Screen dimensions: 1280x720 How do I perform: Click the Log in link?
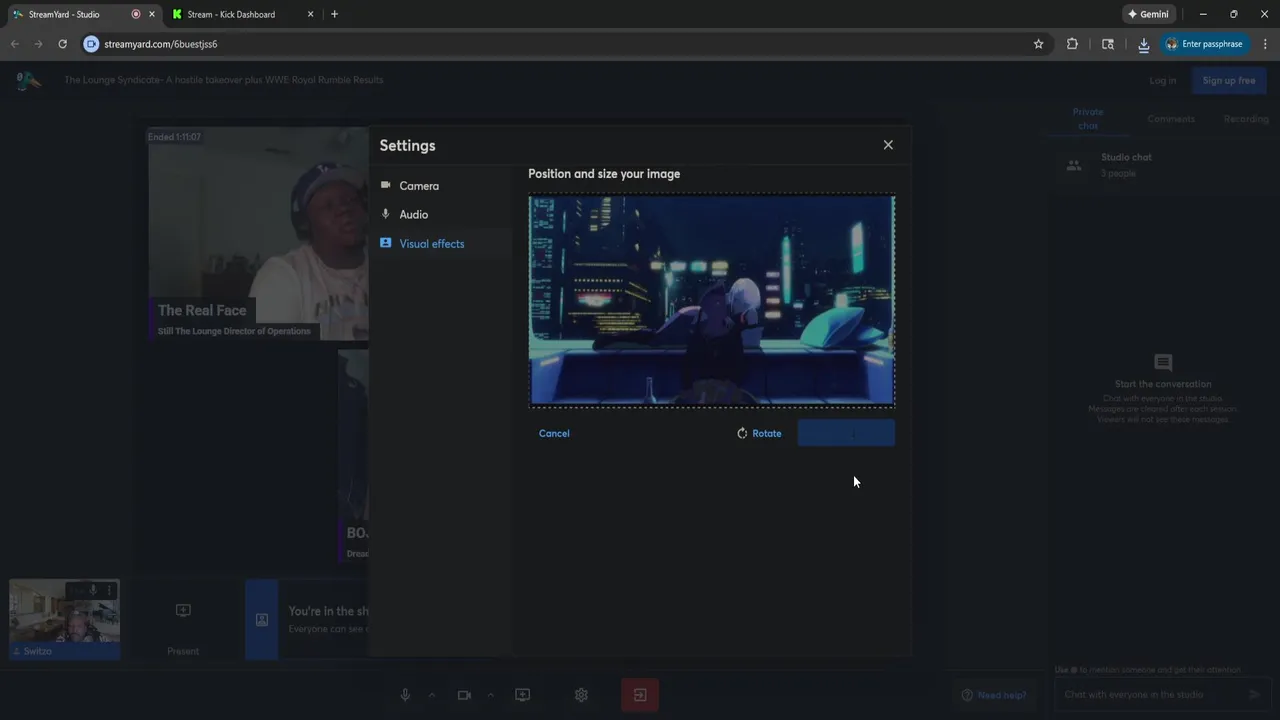coord(1162,80)
